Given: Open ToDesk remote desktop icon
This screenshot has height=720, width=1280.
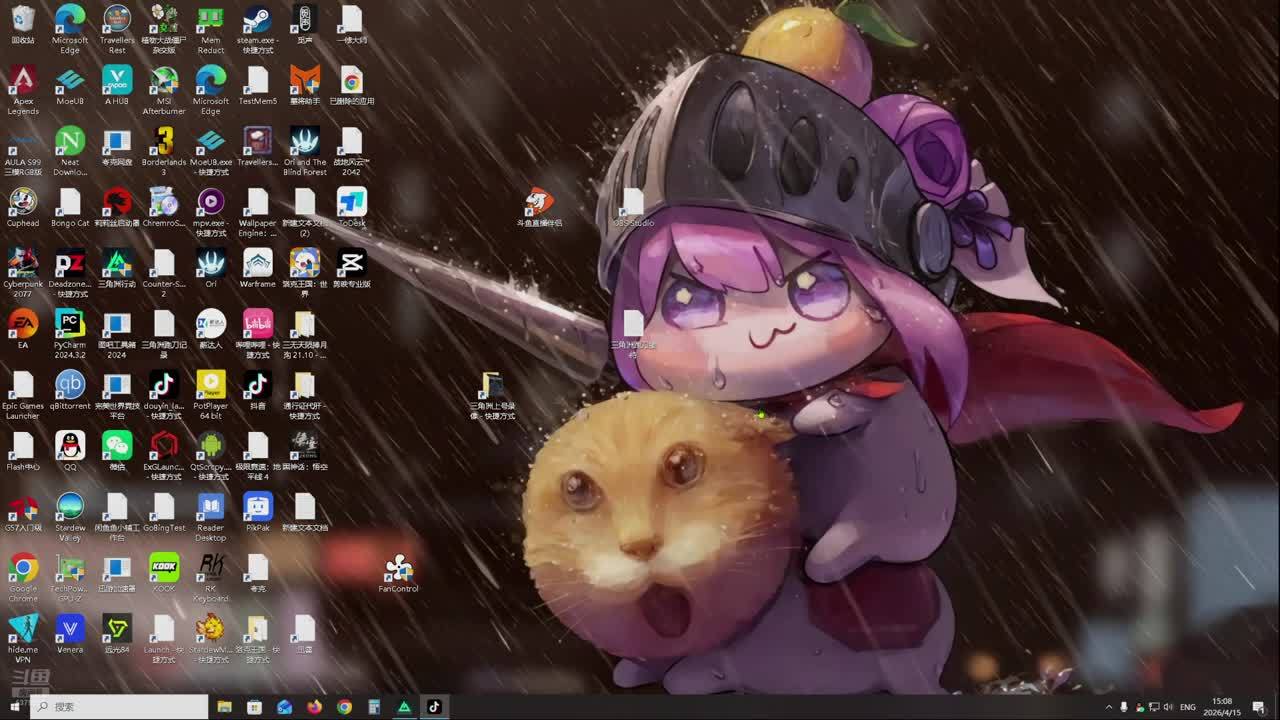Looking at the screenshot, I should (x=351, y=202).
